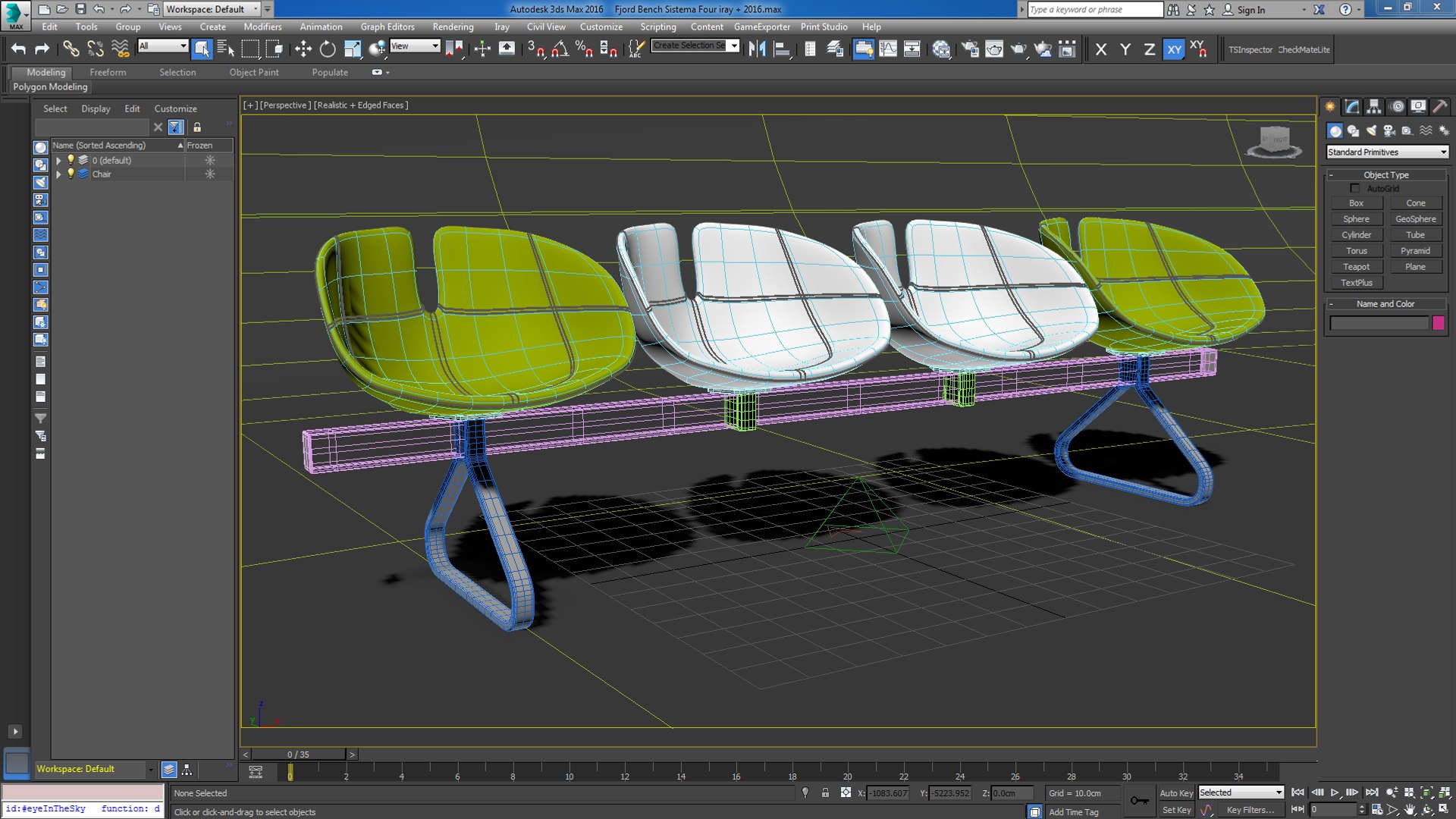This screenshot has height=819, width=1456.
Task: Restrict to X axis constraint
Action: pyautogui.click(x=1101, y=49)
